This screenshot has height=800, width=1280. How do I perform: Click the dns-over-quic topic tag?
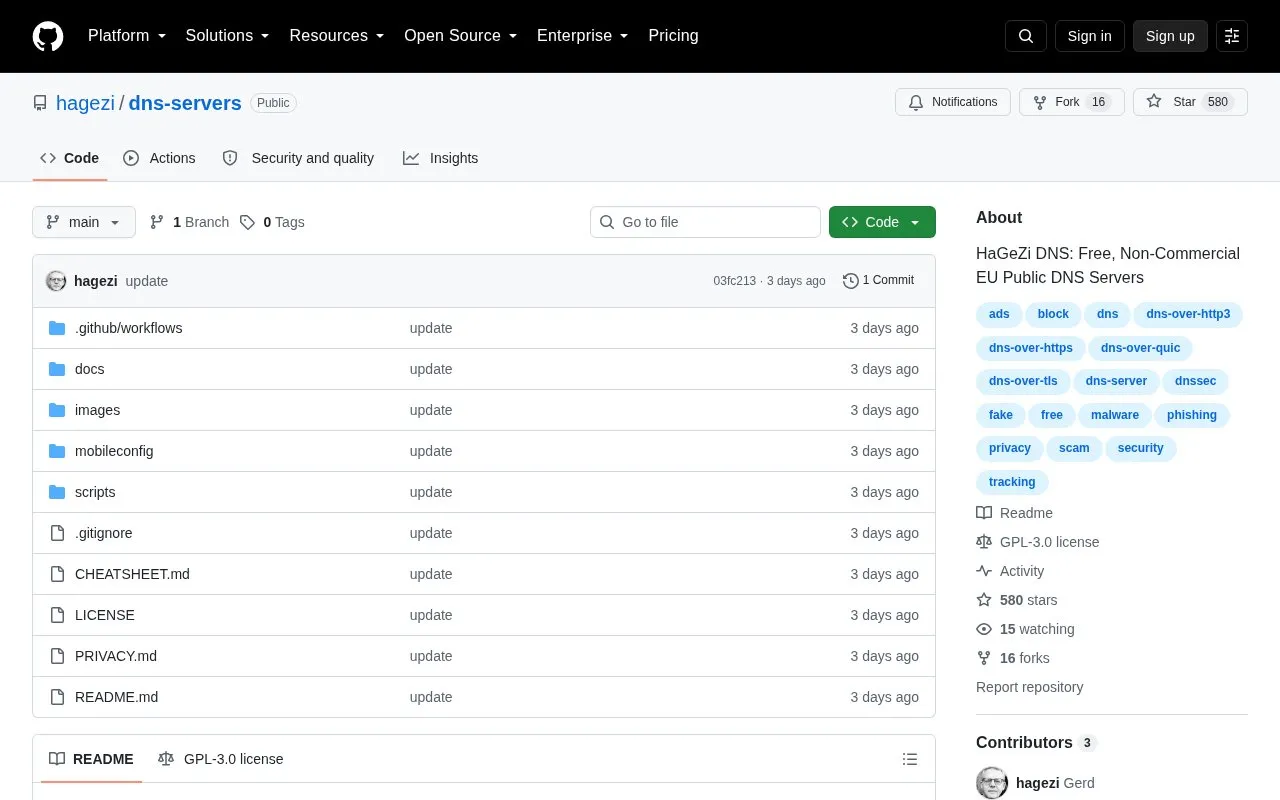[1141, 348]
